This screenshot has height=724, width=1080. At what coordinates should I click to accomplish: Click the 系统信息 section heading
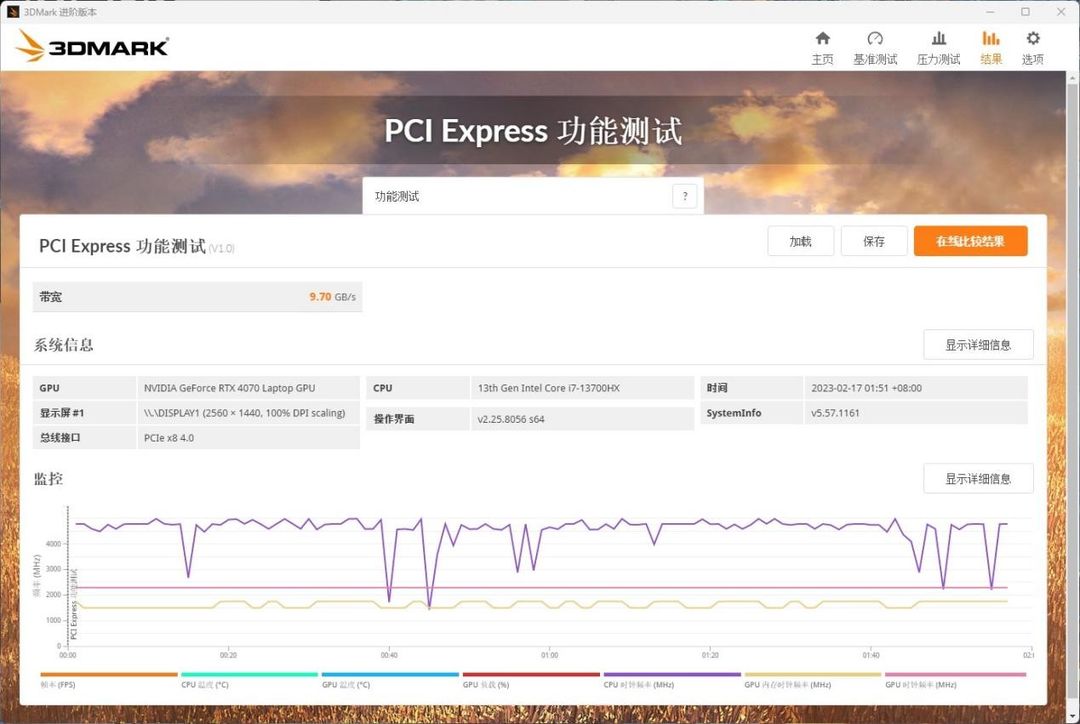tap(63, 344)
